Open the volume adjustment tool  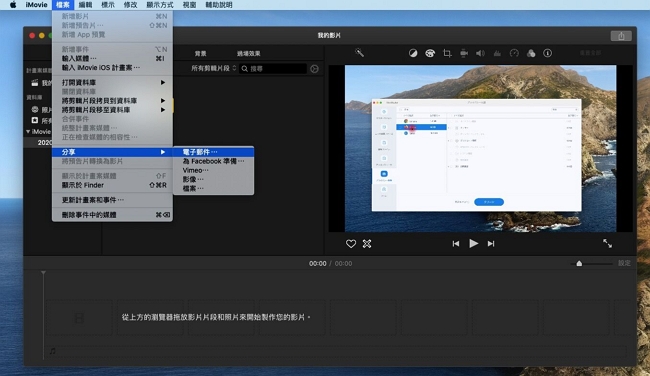click(480, 53)
